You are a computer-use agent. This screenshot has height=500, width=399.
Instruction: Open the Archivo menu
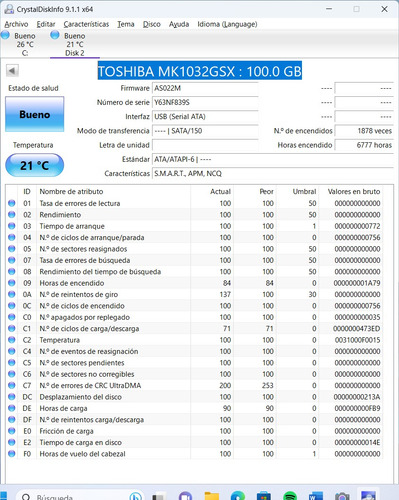16,24
